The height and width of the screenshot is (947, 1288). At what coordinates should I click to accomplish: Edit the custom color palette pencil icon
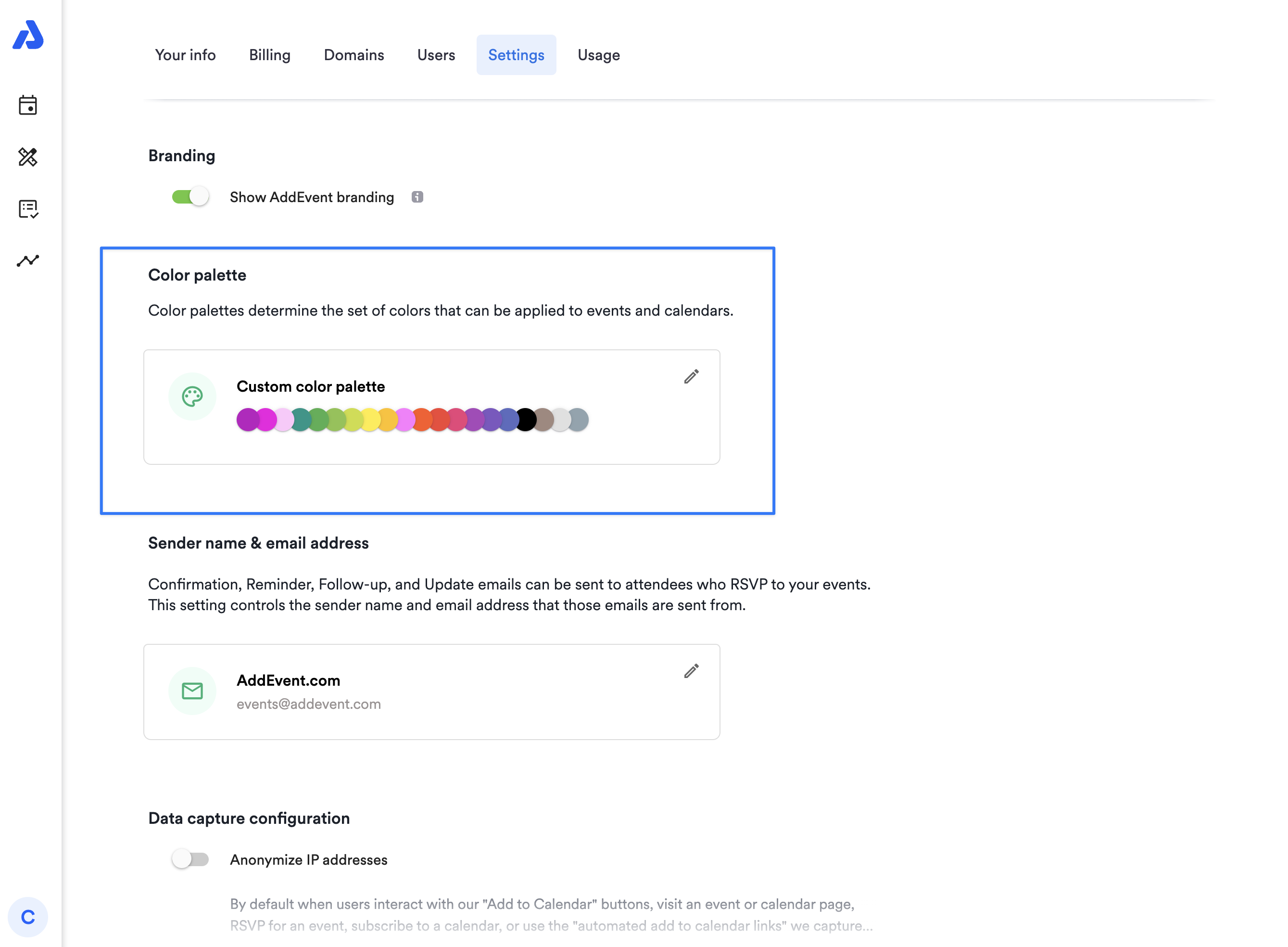click(692, 377)
